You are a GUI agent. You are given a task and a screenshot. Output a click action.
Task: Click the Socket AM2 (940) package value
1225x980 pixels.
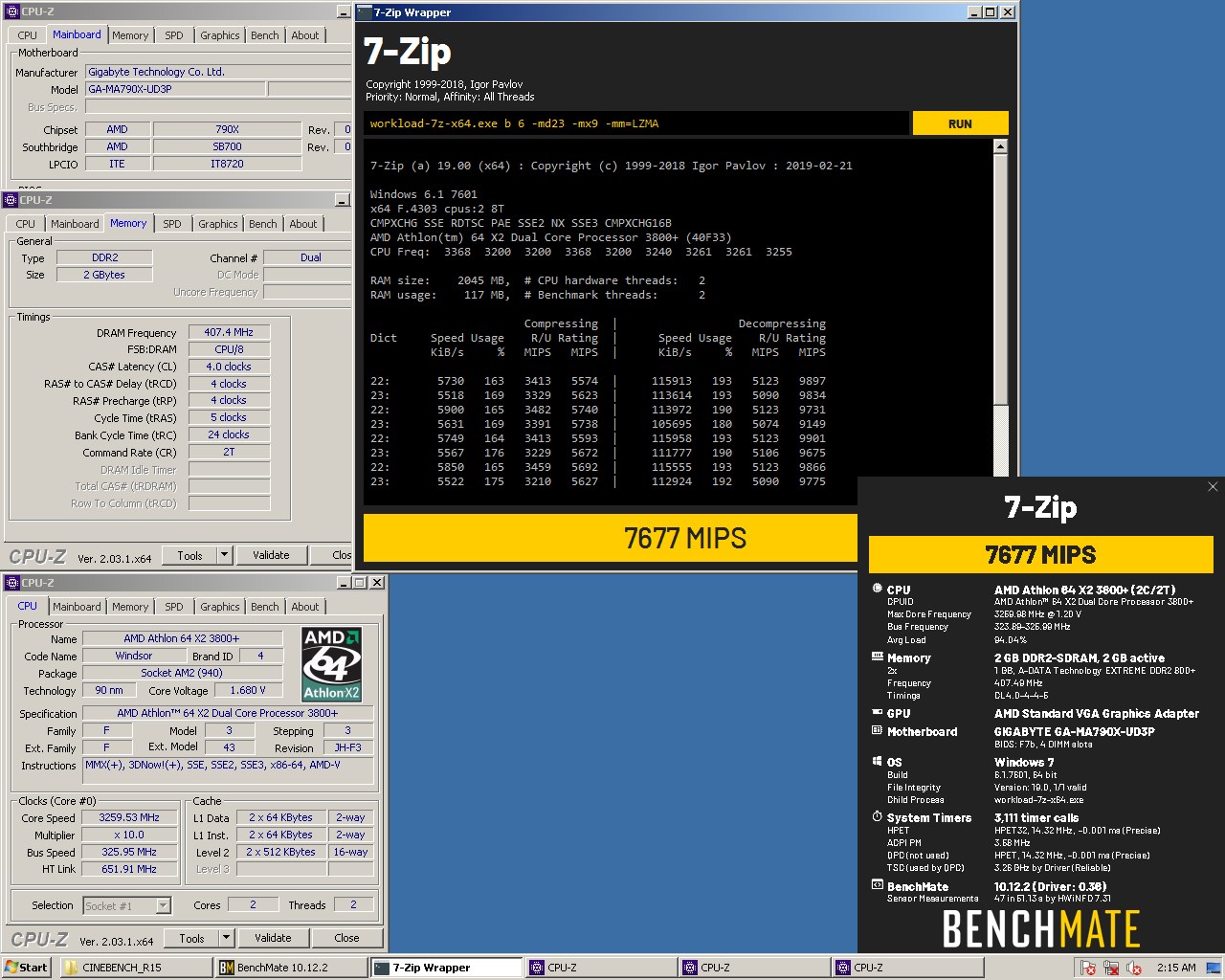[x=182, y=673]
